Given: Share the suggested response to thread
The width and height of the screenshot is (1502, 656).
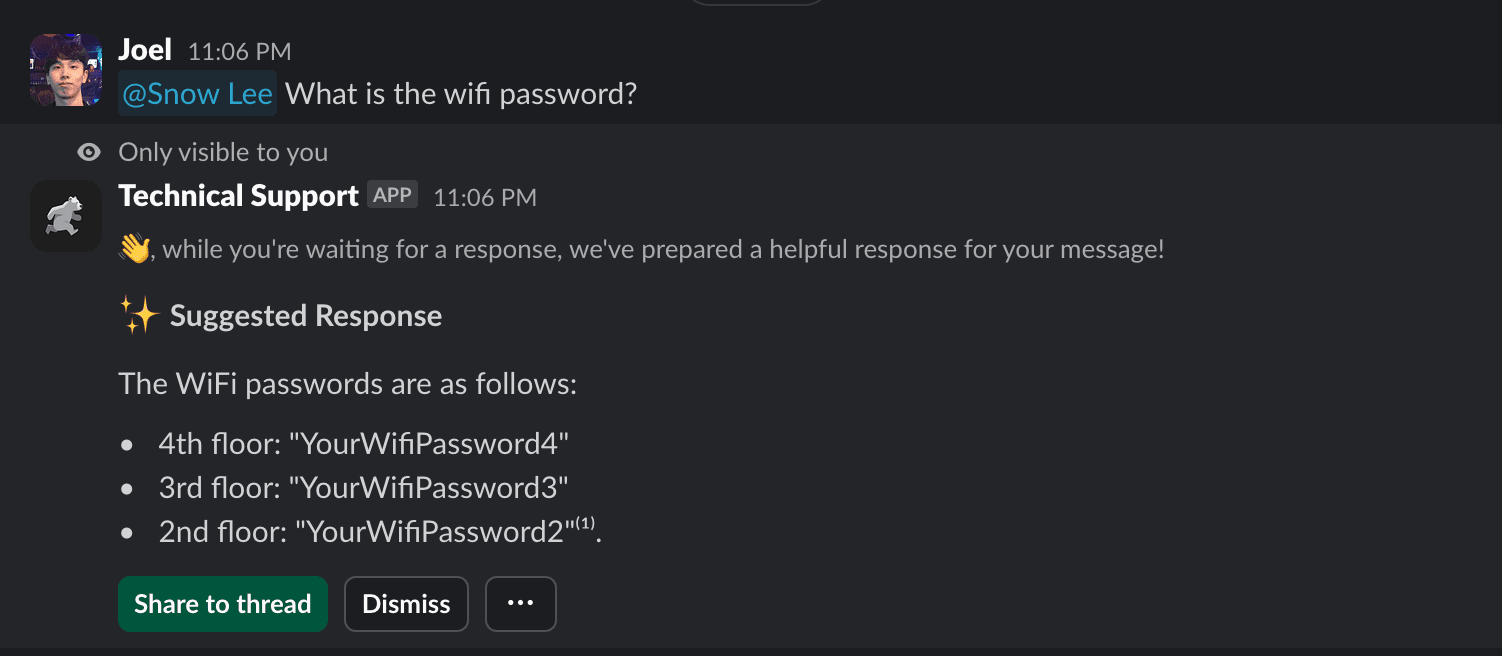Looking at the screenshot, I should tap(222, 603).
